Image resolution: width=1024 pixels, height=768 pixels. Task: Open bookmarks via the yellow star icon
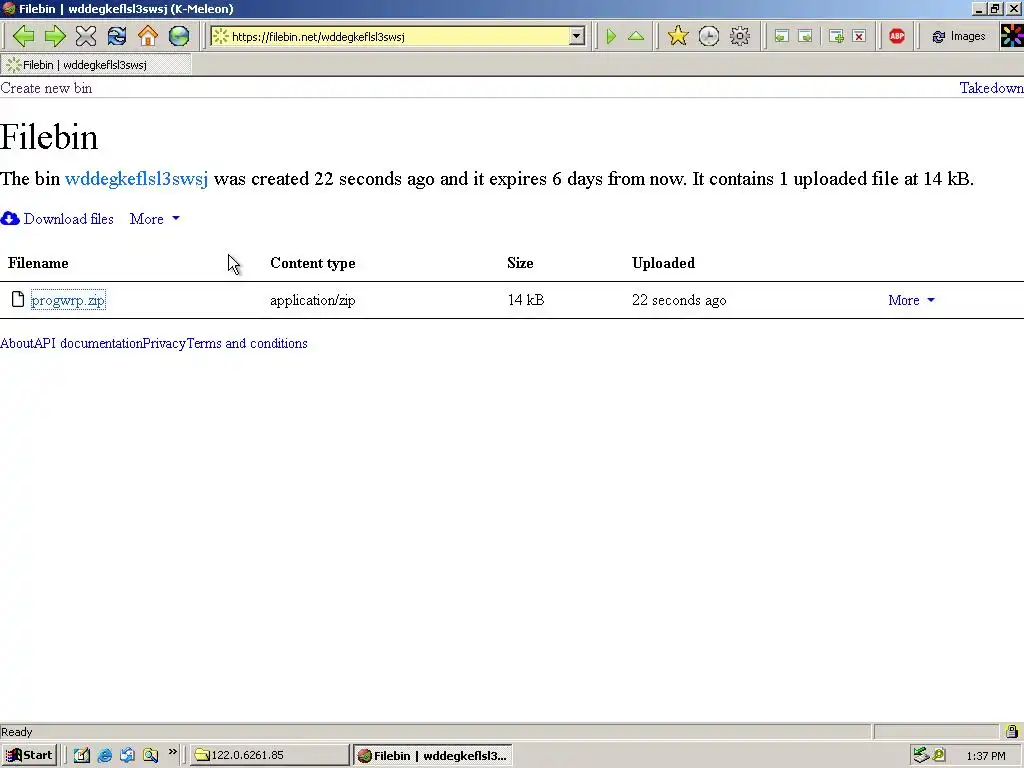tap(678, 36)
